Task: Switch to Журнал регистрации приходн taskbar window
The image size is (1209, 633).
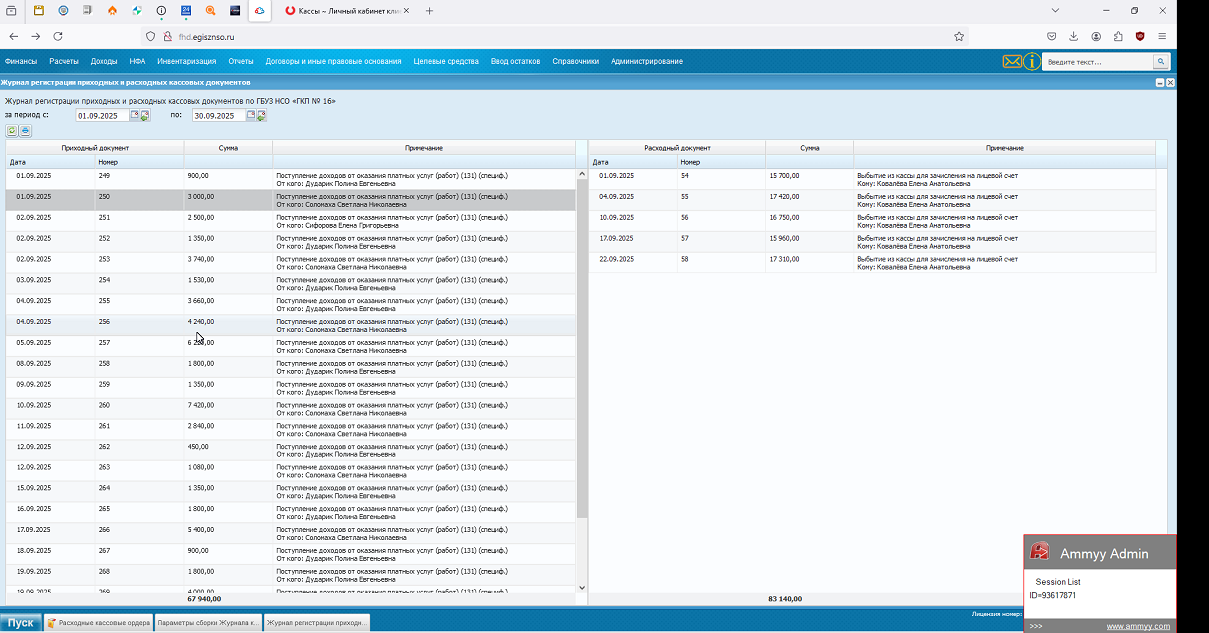Action: coord(317,622)
